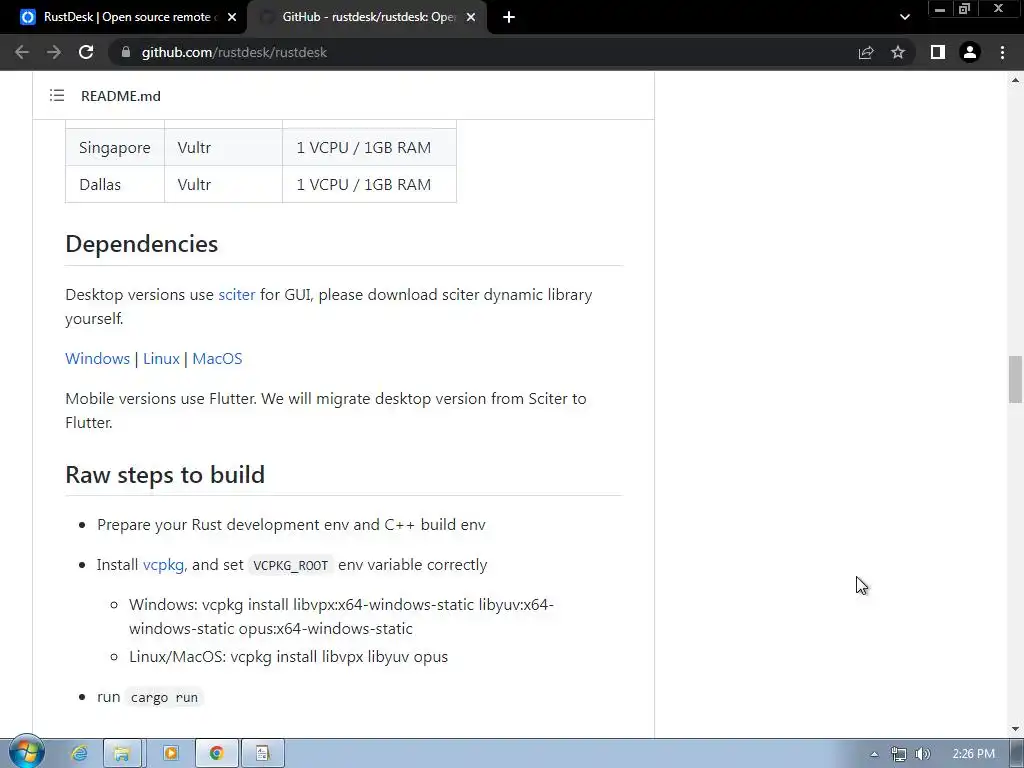Click the 2:26 PM clock
Screen dimensions: 1024x768
(974, 754)
